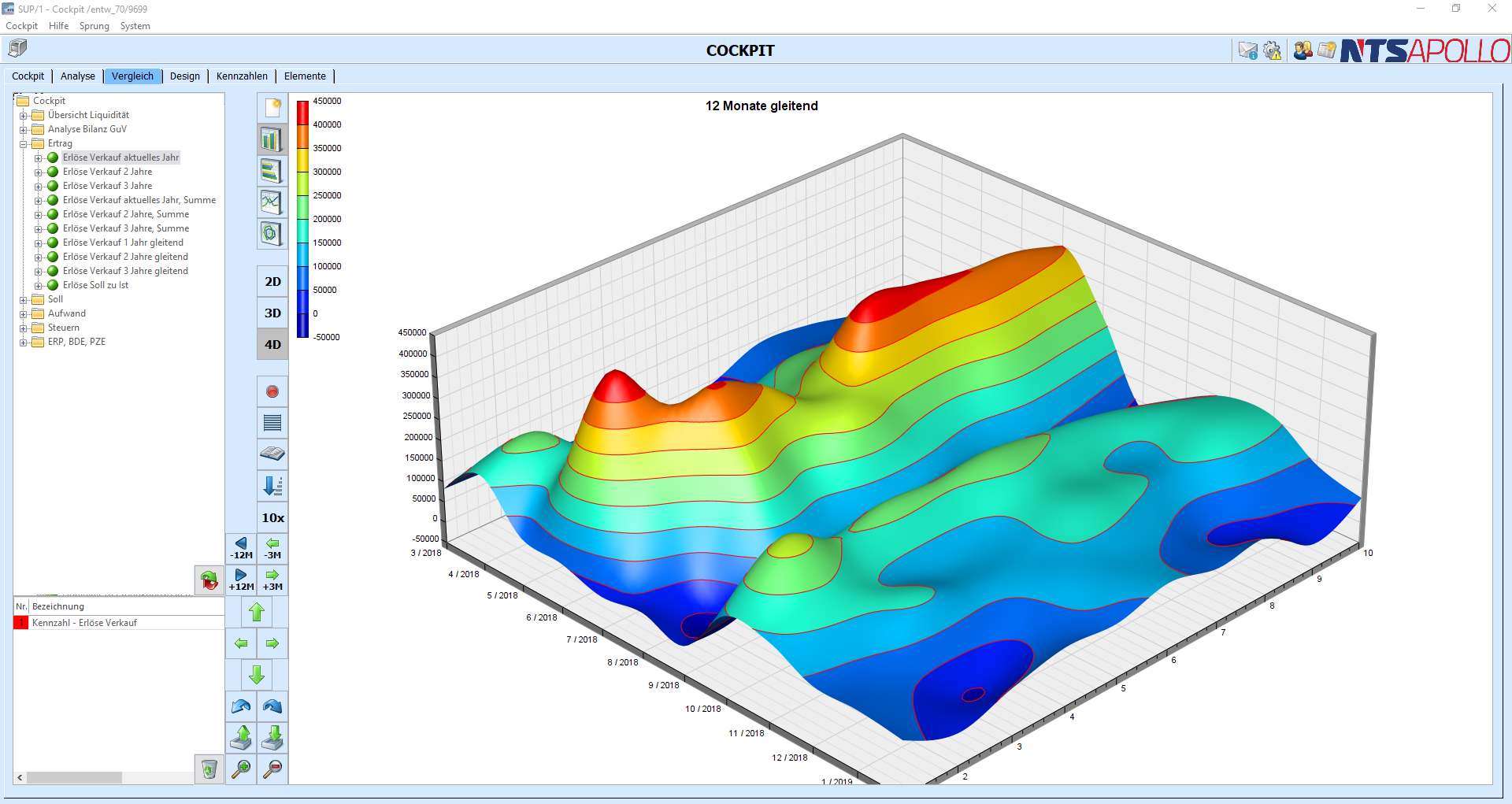This screenshot has width=1512, height=804.
Task: Select the line chart type icon
Action: (272, 202)
